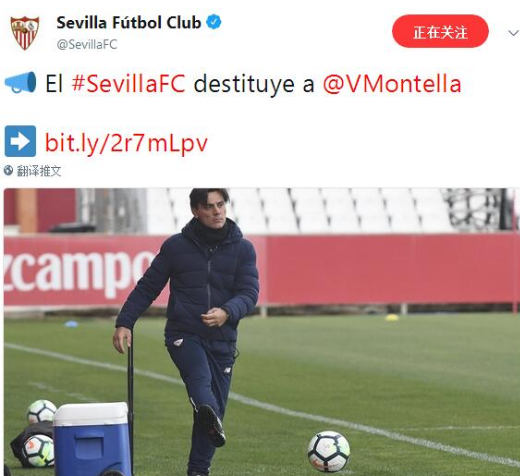Click the blue verified badge

coord(214,22)
